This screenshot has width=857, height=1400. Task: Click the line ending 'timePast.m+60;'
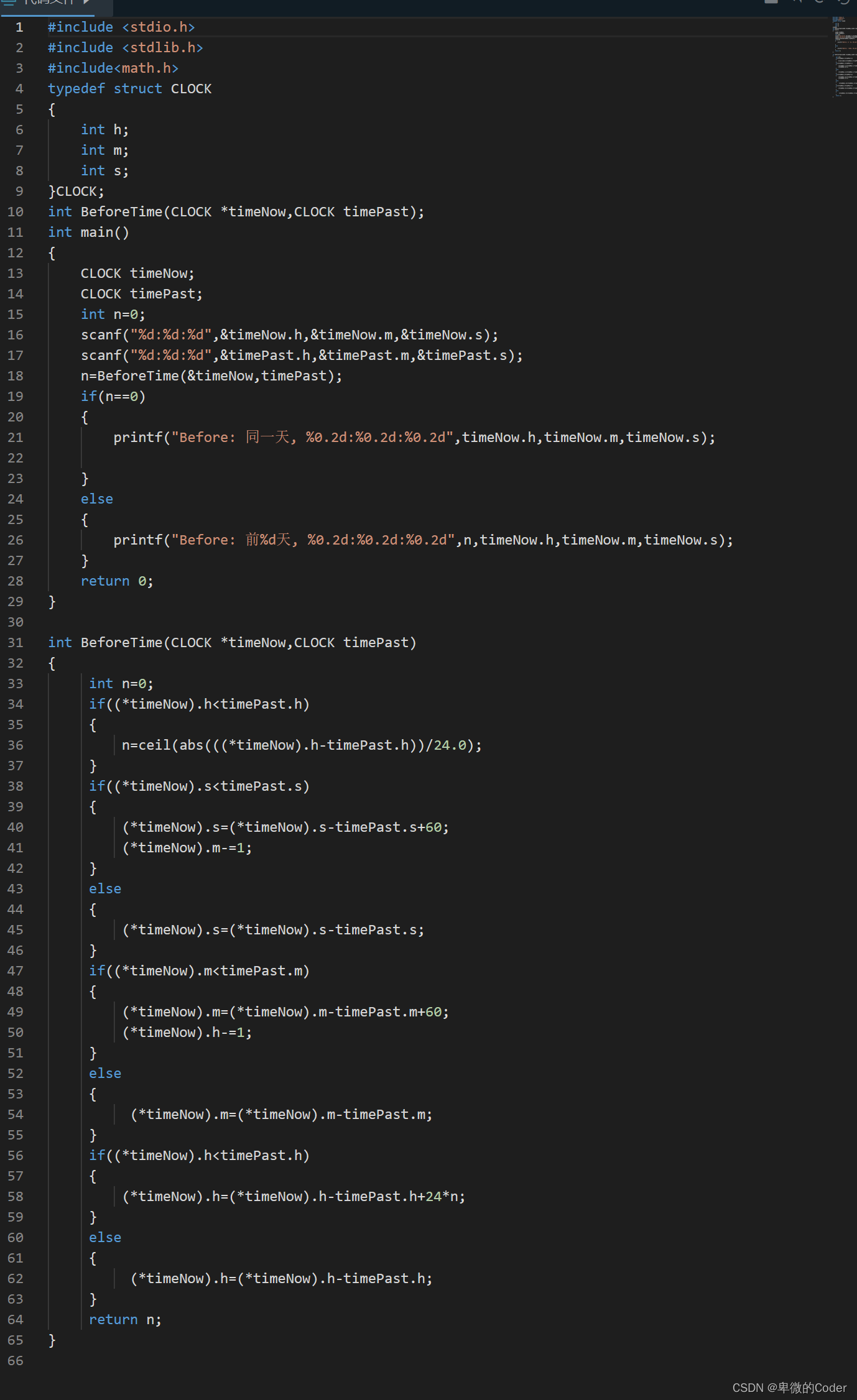(285, 1012)
